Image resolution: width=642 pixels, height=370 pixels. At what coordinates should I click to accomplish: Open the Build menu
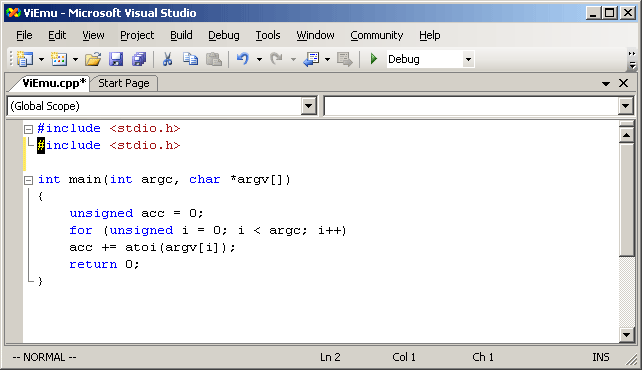coord(181,36)
